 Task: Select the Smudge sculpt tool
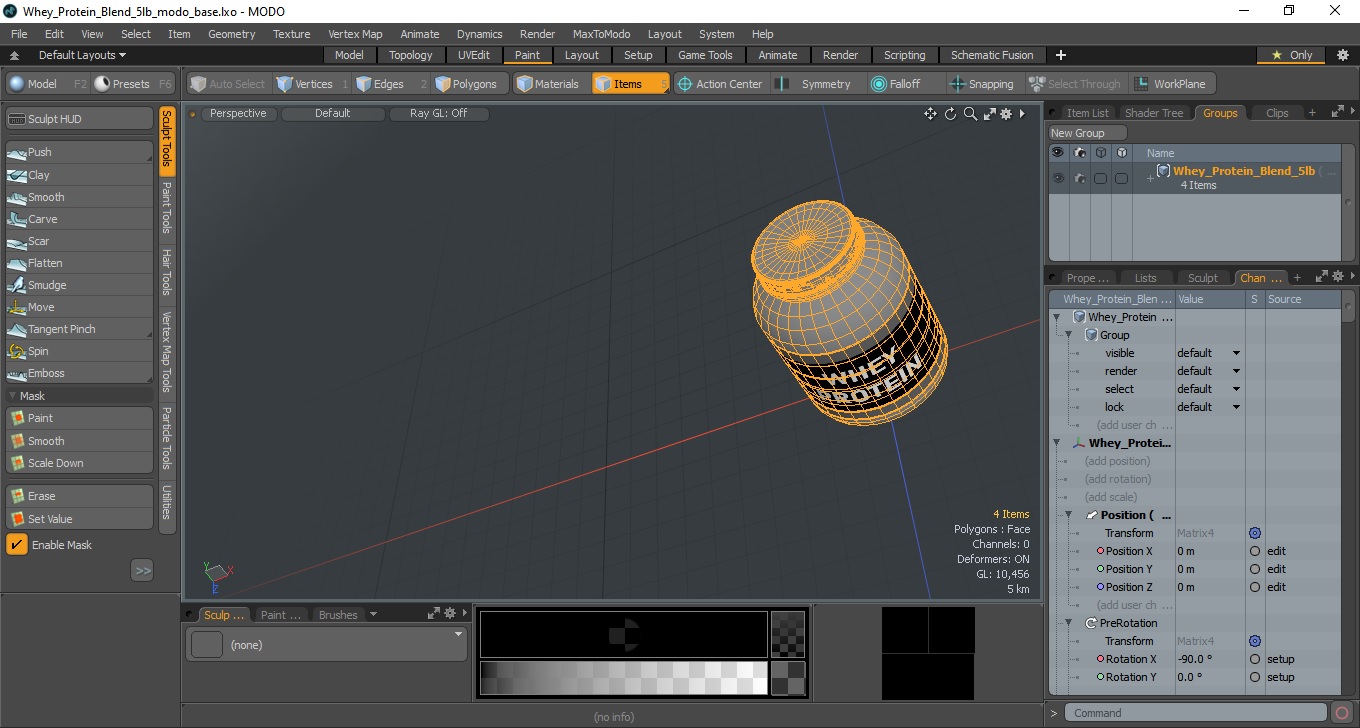tap(80, 285)
